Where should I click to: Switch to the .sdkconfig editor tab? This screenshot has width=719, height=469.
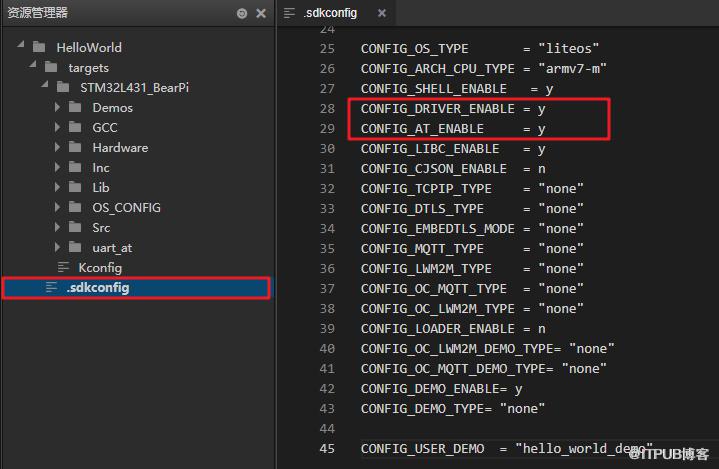tap(335, 13)
